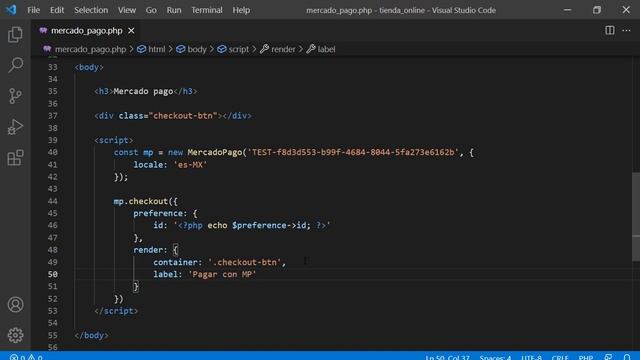Image resolution: width=640 pixels, height=360 pixels.
Task: Open the Edit menu
Action: click(57, 10)
